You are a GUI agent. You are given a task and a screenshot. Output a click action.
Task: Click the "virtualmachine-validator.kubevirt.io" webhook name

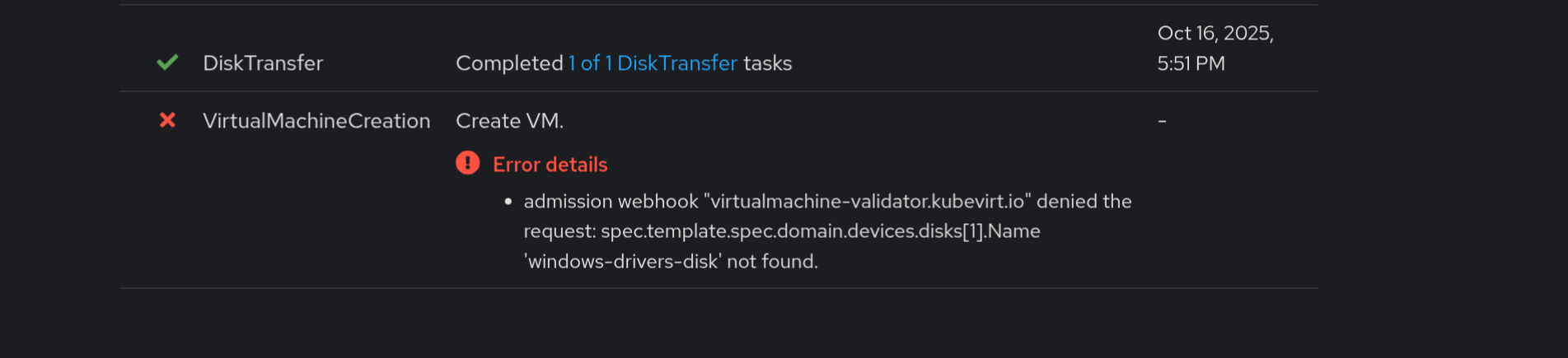click(867, 202)
